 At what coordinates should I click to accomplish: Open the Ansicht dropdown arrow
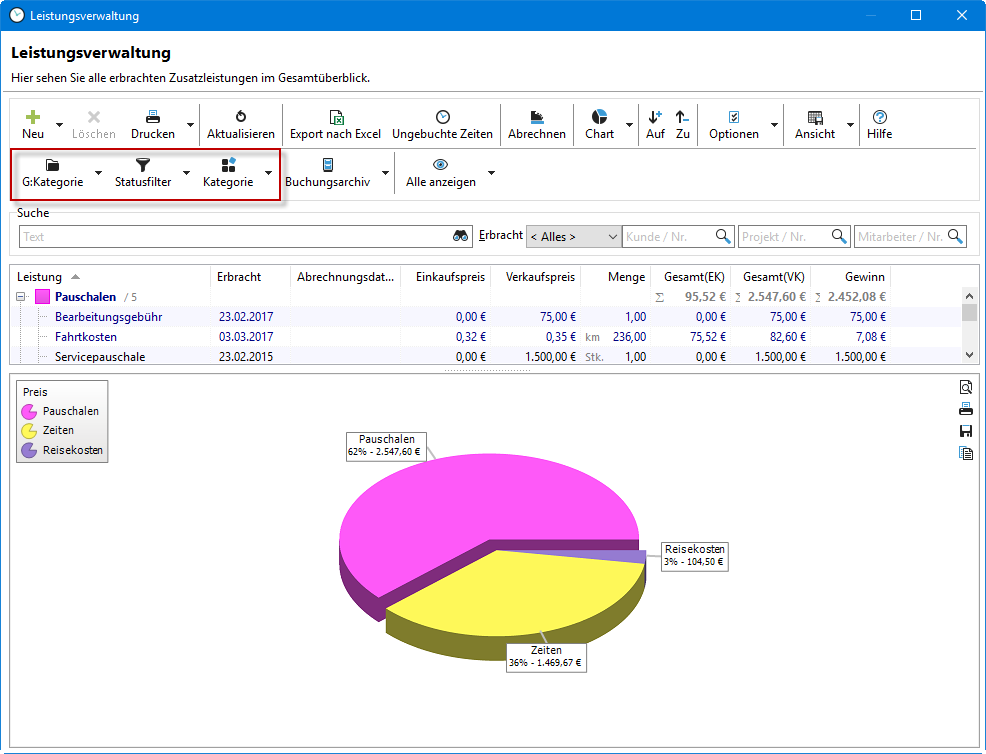tap(850, 125)
